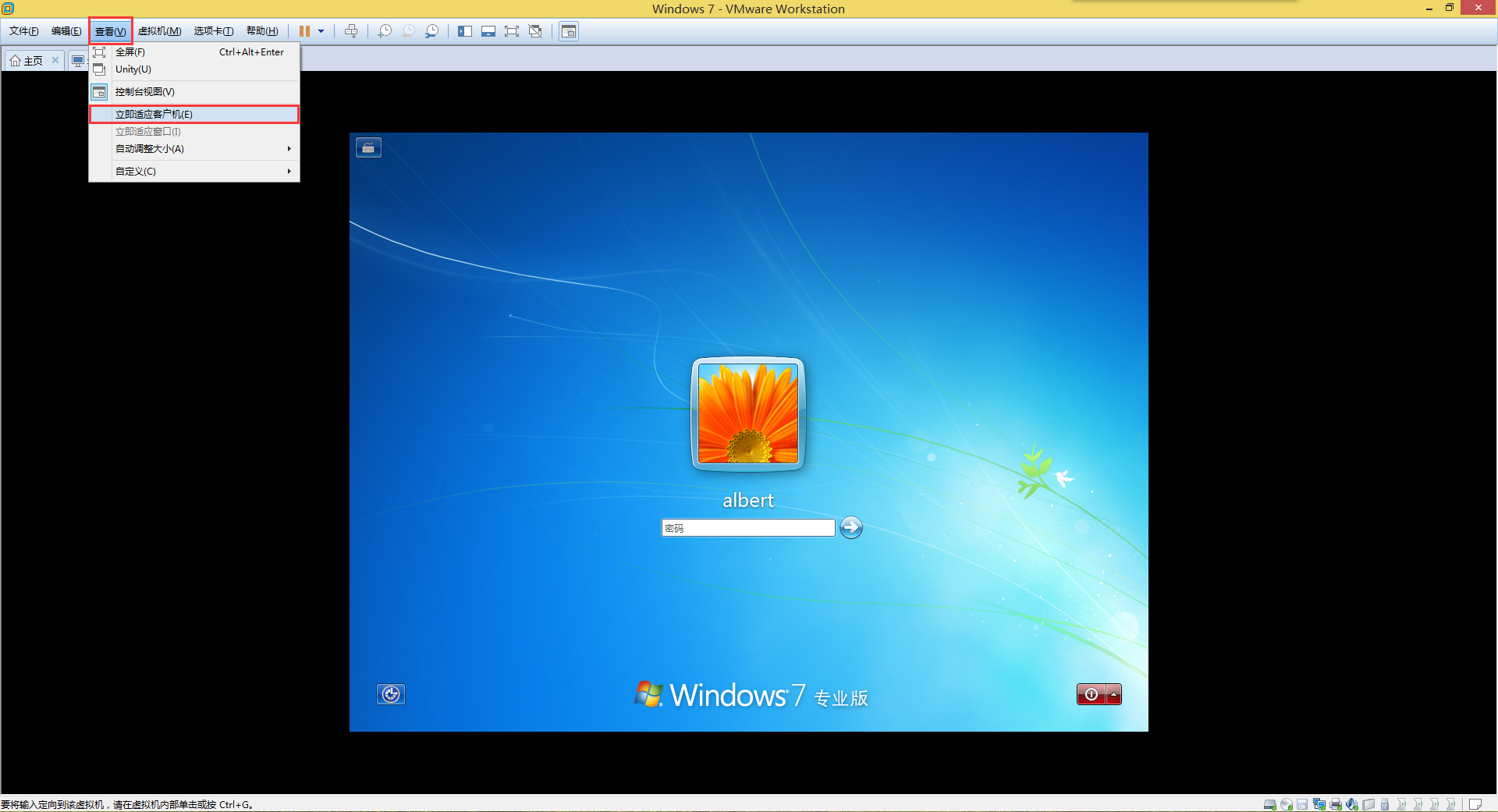The height and width of the screenshot is (812, 1498).
Task: Toggle console view toolbar button
Action: coord(569,31)
